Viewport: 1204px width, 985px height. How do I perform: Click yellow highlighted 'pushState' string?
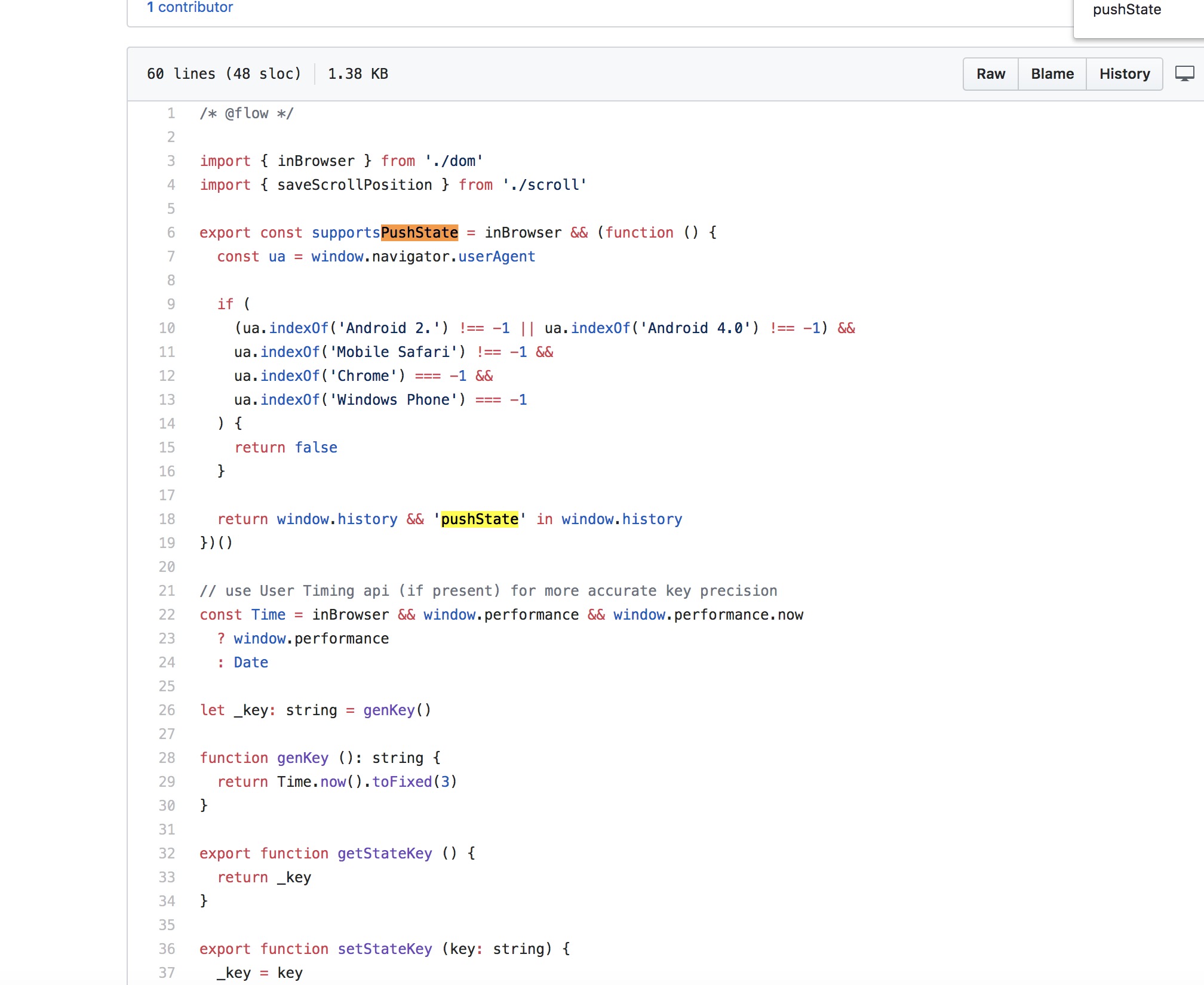pos(480,519)
